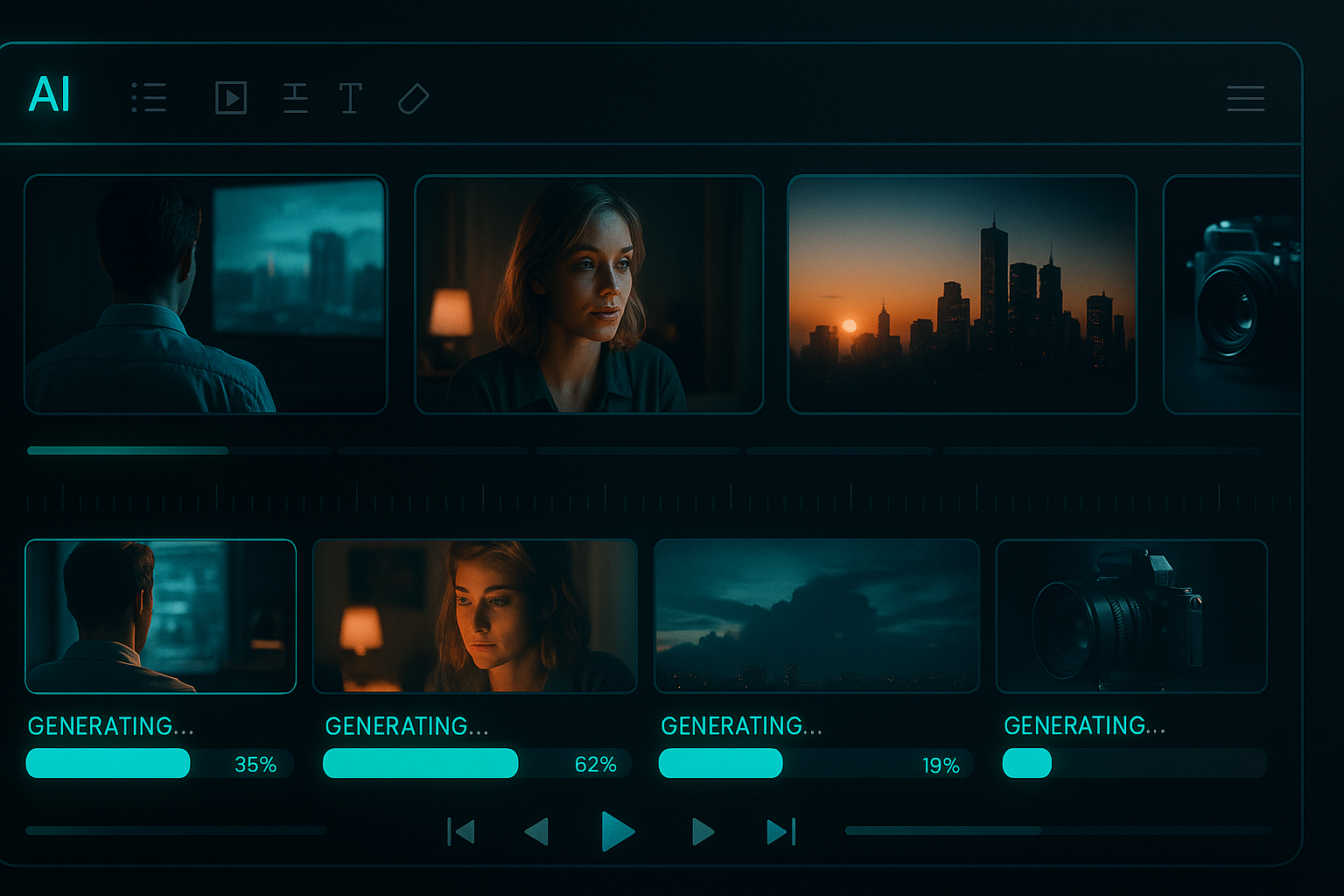This screenshot has height=896, width=1344.
Task: Select the video clip tool icon
Action: coord(231,97)
